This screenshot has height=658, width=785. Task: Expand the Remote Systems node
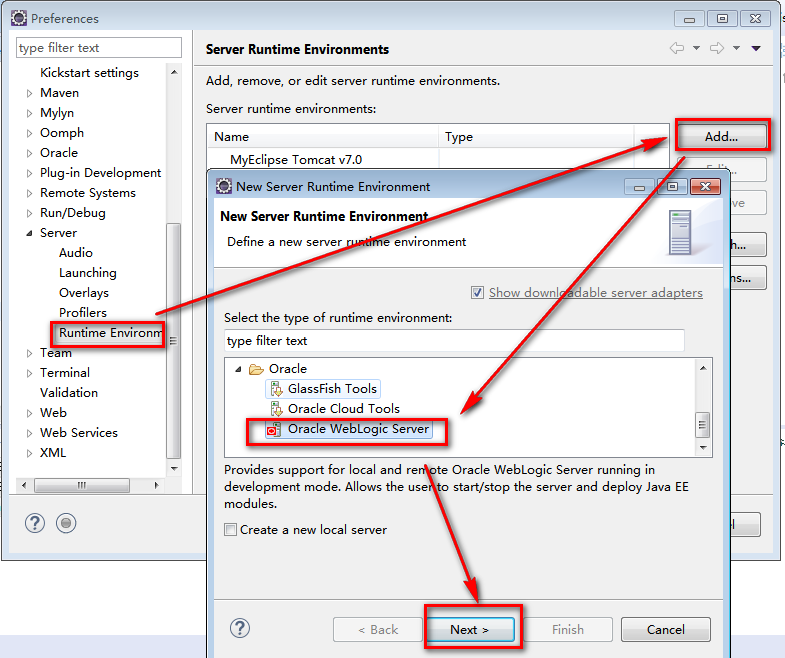(30, 193)
